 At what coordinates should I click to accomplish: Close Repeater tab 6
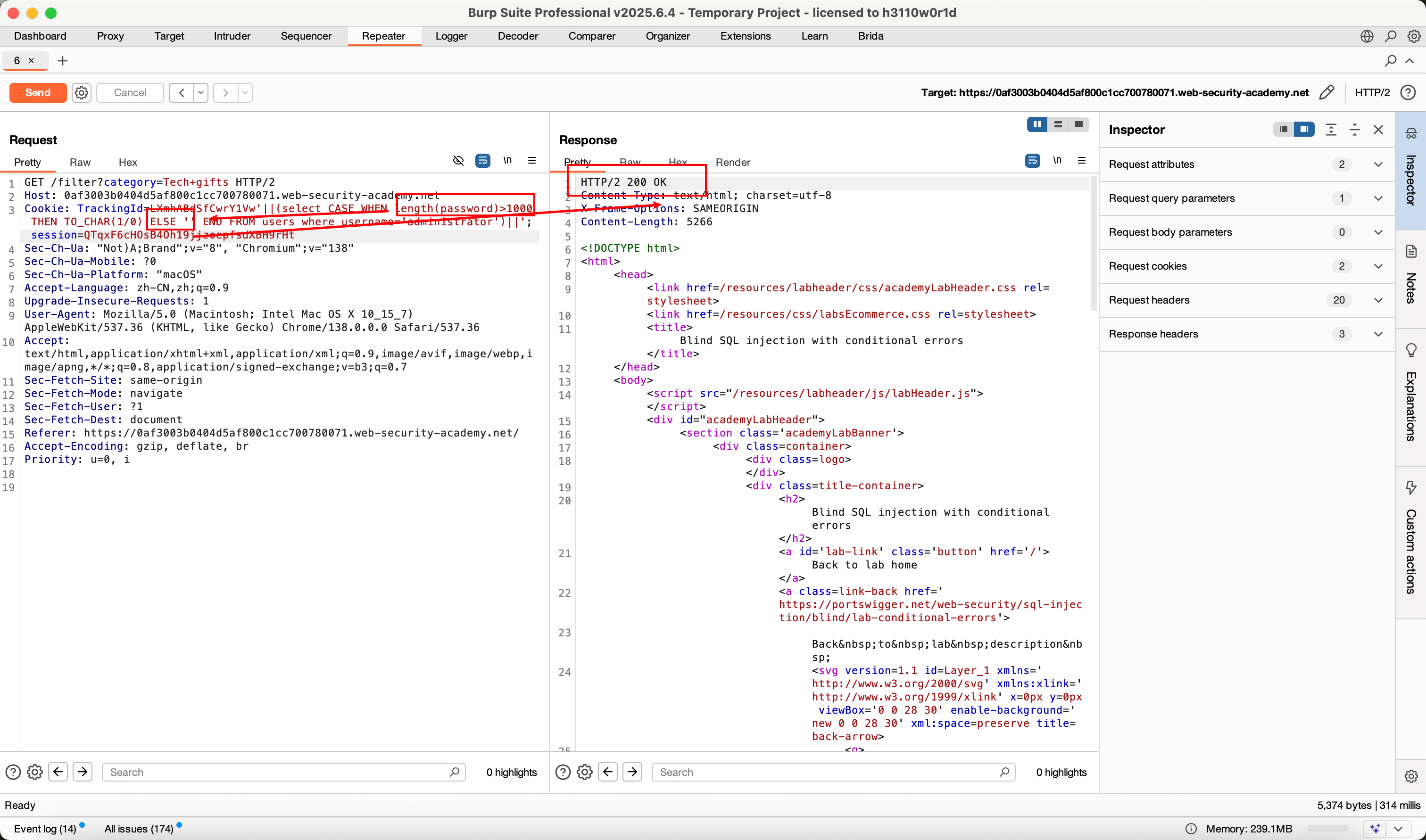point(32,60)
